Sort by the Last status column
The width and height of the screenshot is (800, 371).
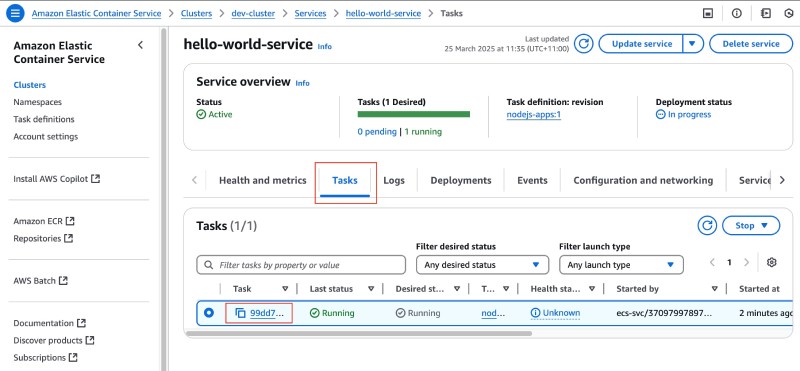click(x=371, y=289)
